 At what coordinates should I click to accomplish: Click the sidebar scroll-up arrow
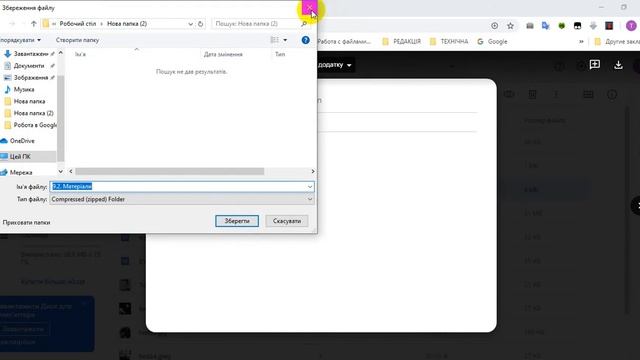click(61, 53)
